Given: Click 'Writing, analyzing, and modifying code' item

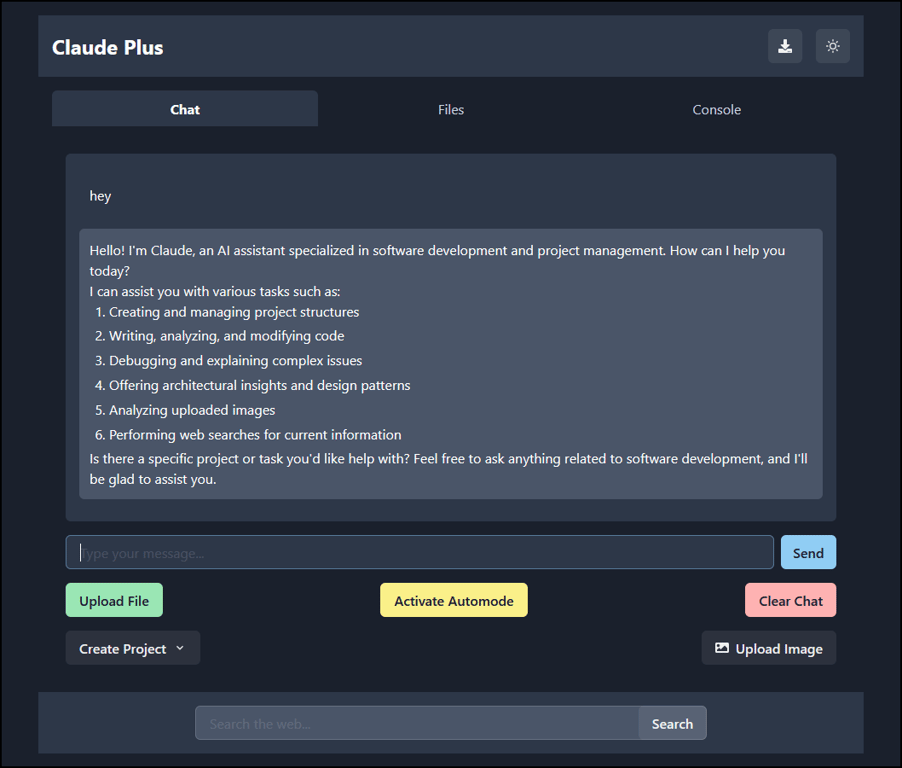Looking at the screenshot, I should click(227, 336).
